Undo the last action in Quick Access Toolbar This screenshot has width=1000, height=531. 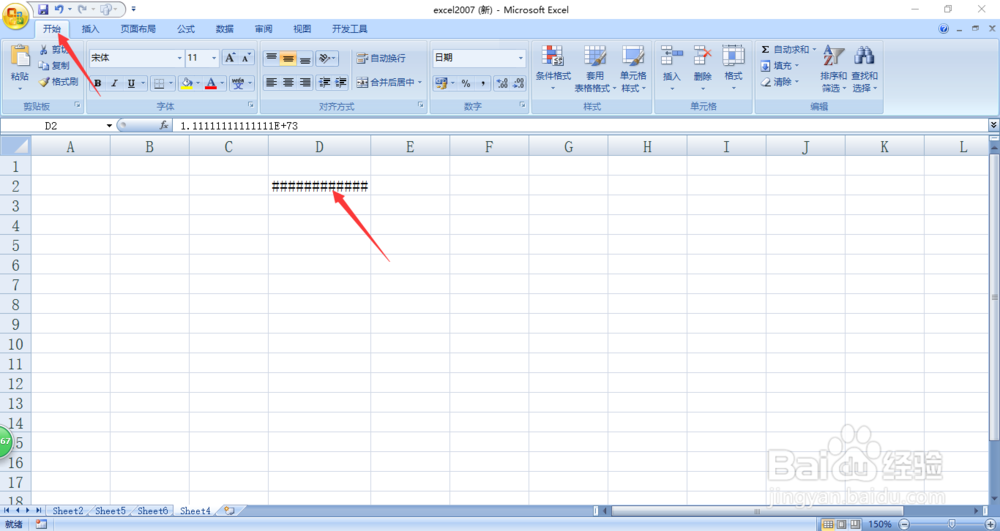click(x=59, y=10)
